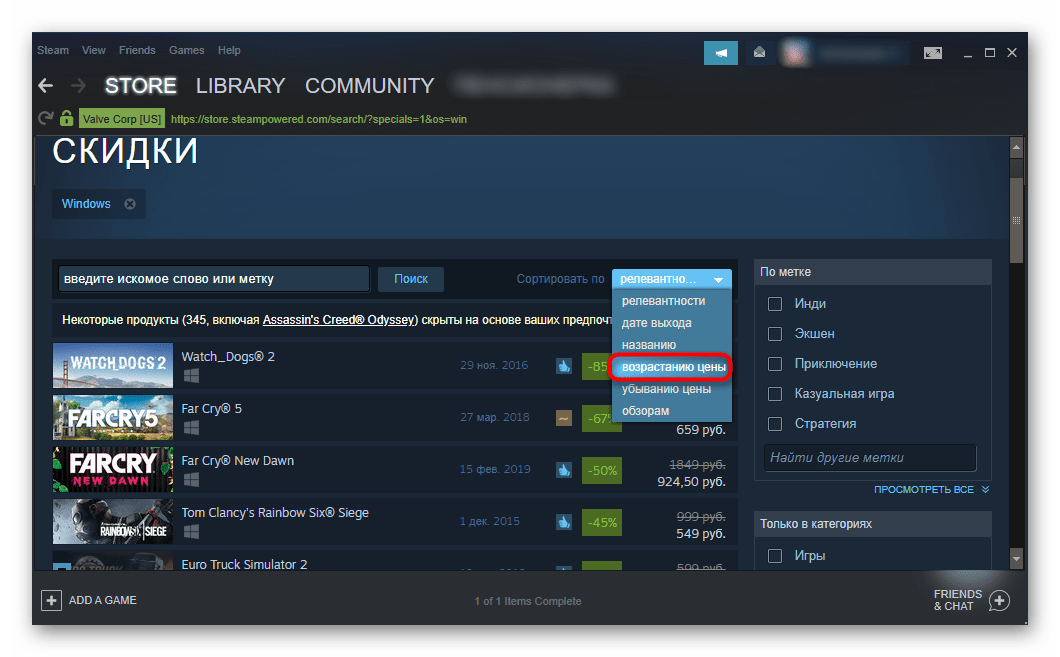Open the Games menu
This screenshot has height=657, width=1060.
point(187,50)
